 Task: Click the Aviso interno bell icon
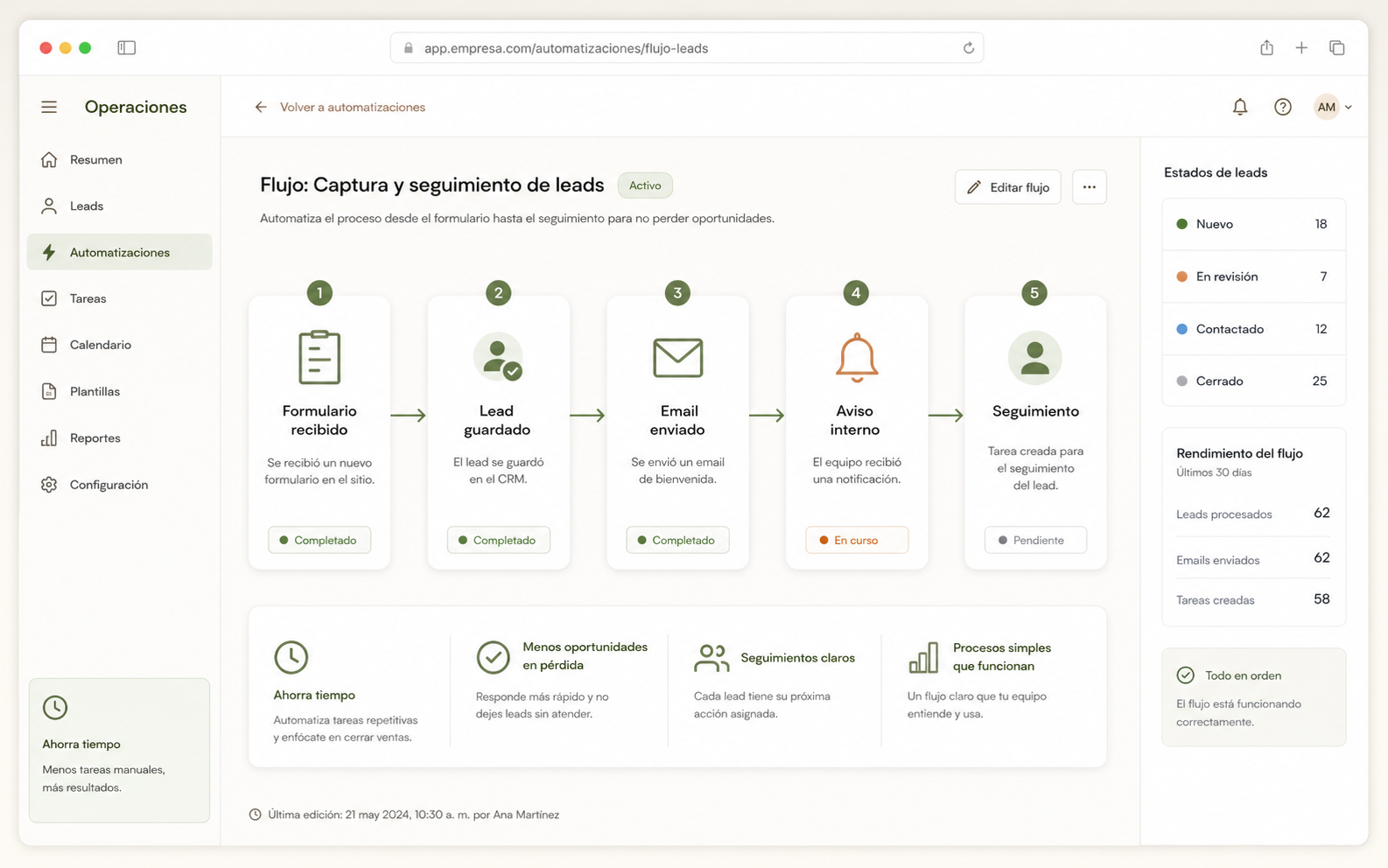pos(857,357)
